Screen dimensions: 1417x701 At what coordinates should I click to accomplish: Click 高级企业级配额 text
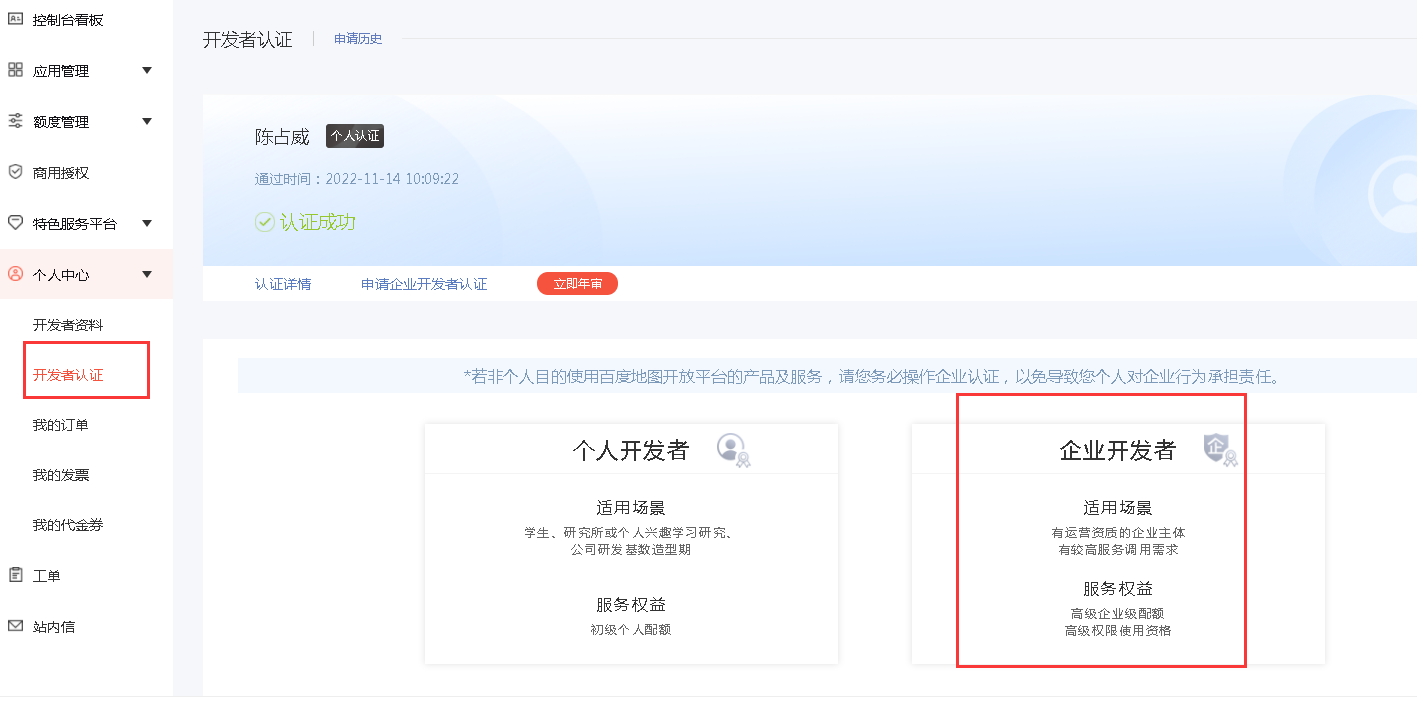click(x=1117, y=614)
